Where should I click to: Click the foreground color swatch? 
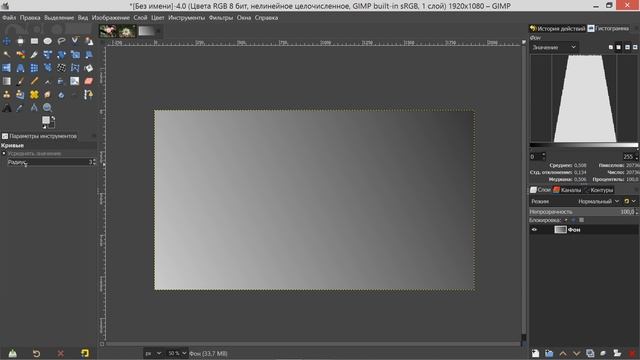(x=45, y=120)
